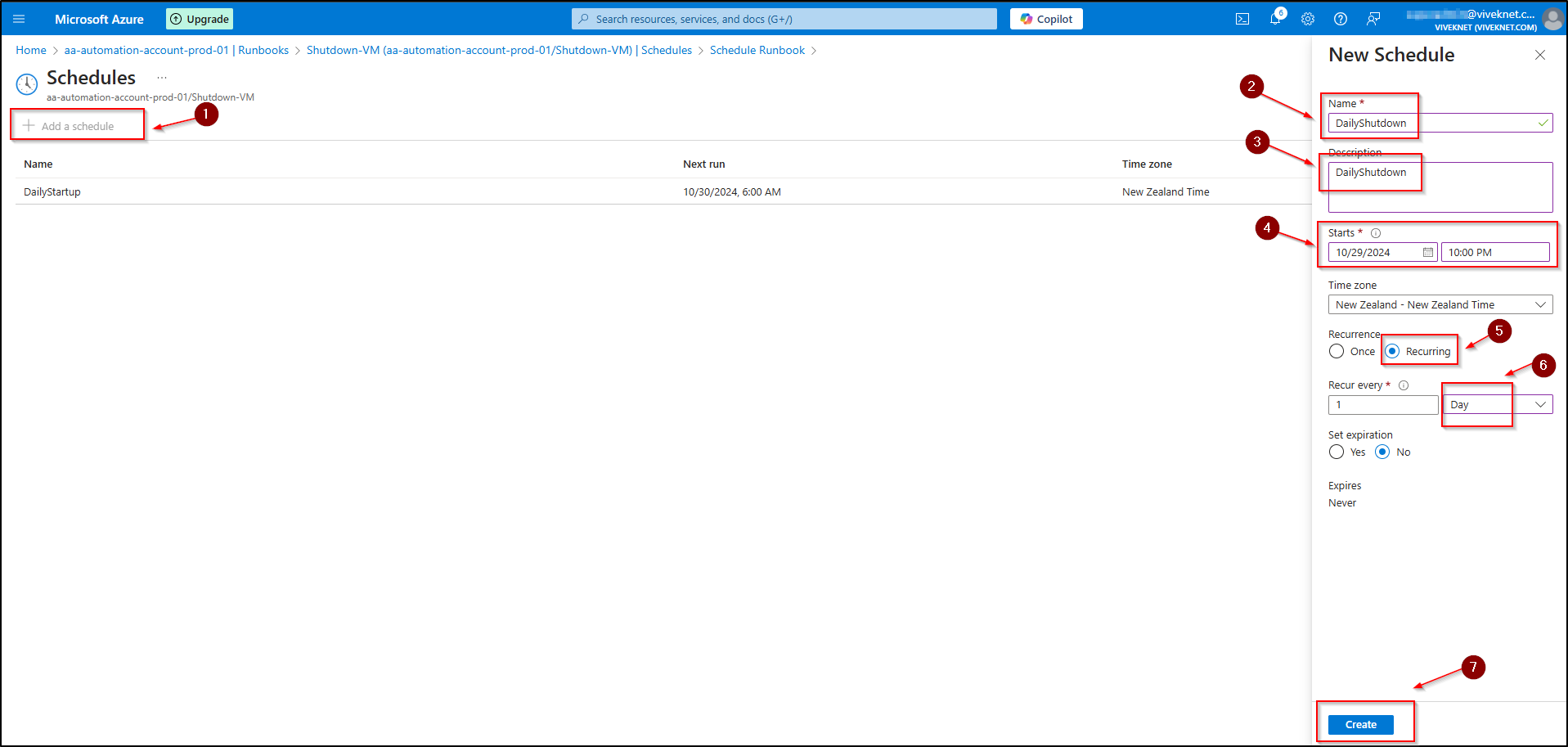Expand the Time zone dropdown
Viewport: 1568px width, 747px height.
1440,305
